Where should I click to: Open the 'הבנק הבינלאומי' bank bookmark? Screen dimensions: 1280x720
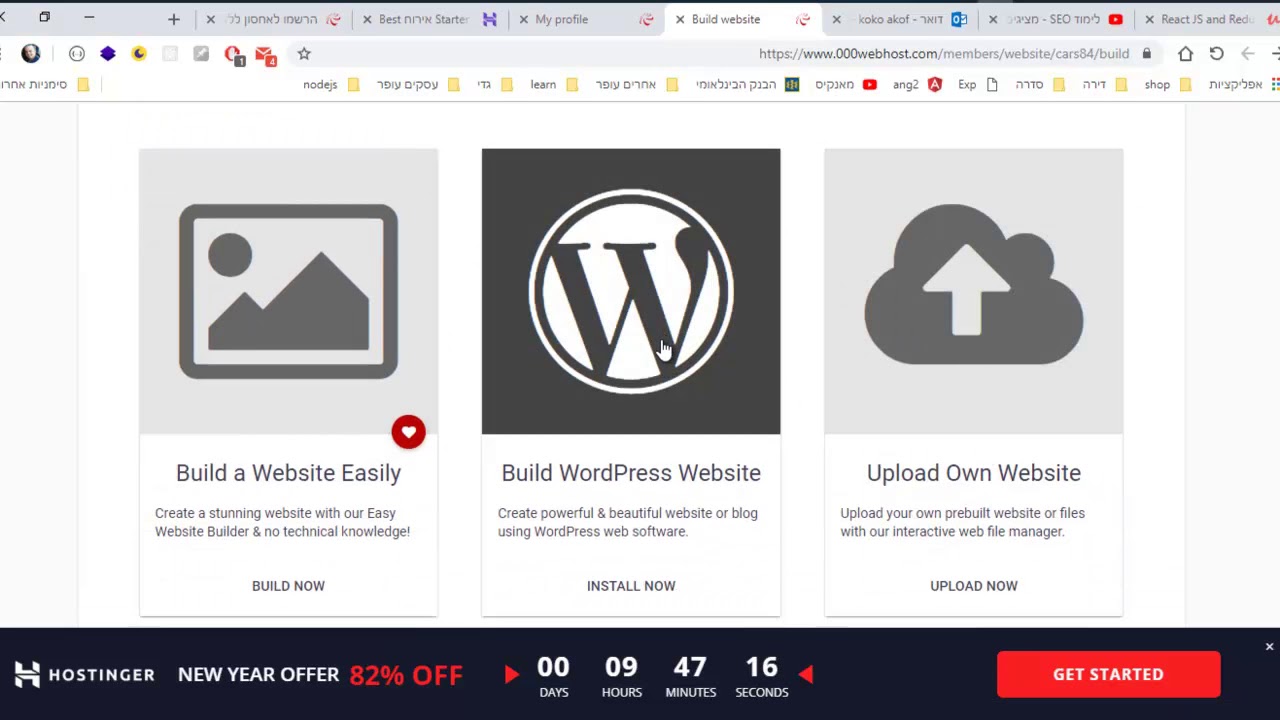747,85
